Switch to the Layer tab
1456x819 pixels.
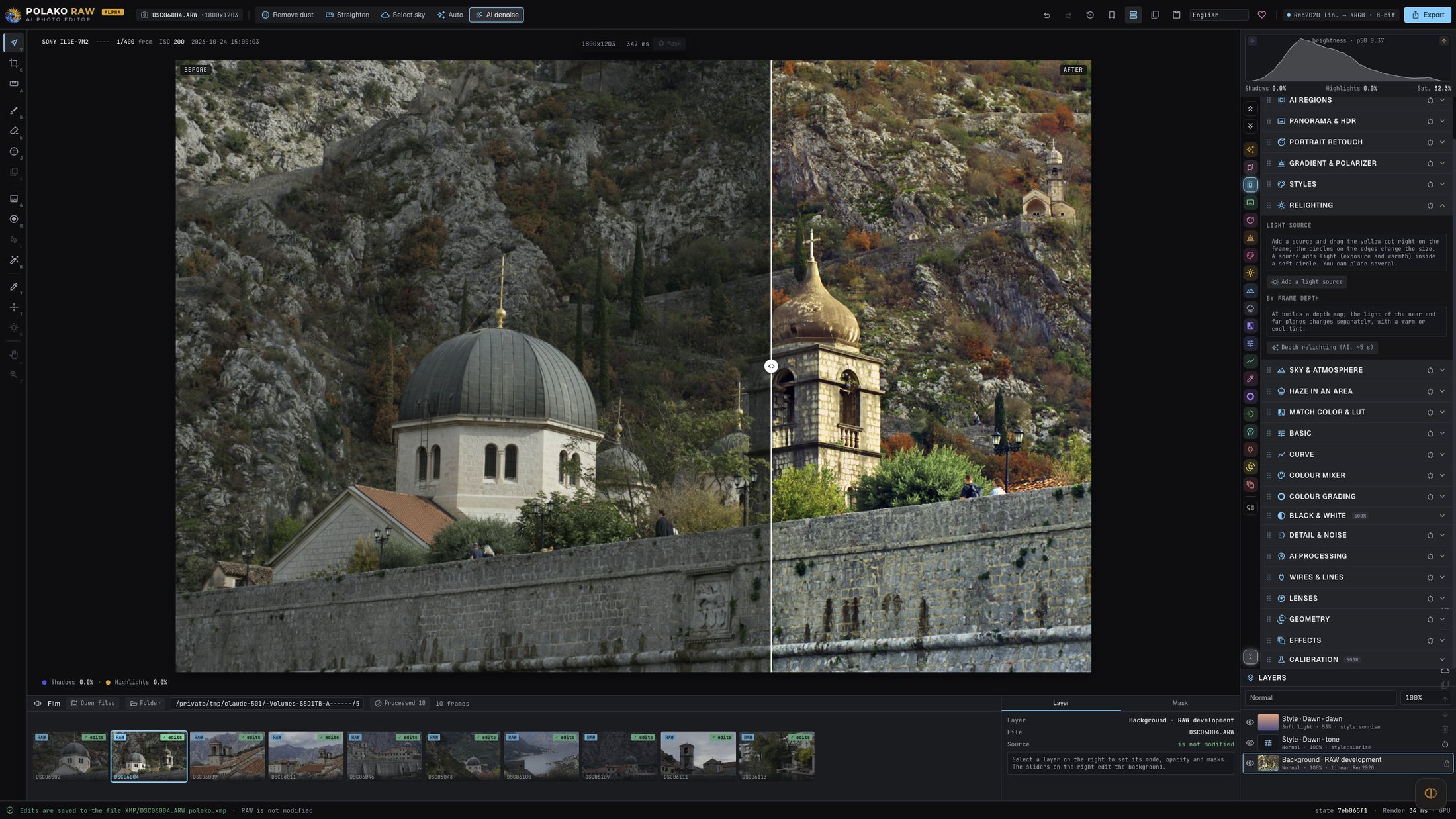click(1061, 703)
